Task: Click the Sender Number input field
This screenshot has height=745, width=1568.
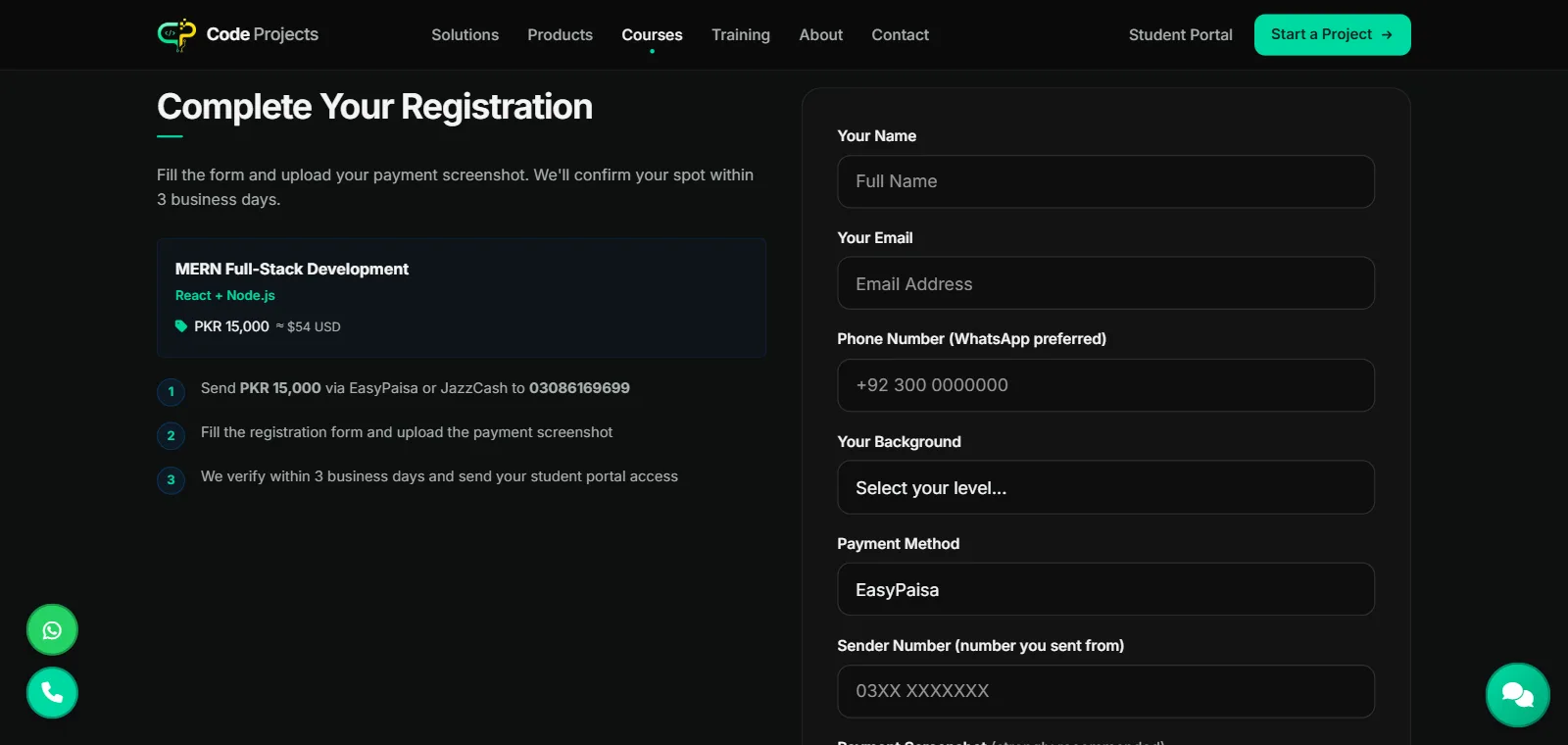Action: pos(1105,691)
